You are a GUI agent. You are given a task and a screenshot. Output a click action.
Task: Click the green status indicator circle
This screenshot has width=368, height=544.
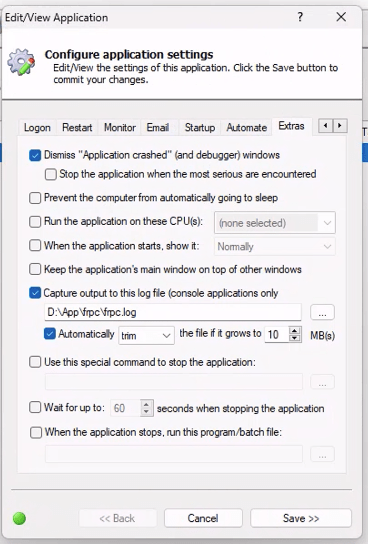(19, 518)
